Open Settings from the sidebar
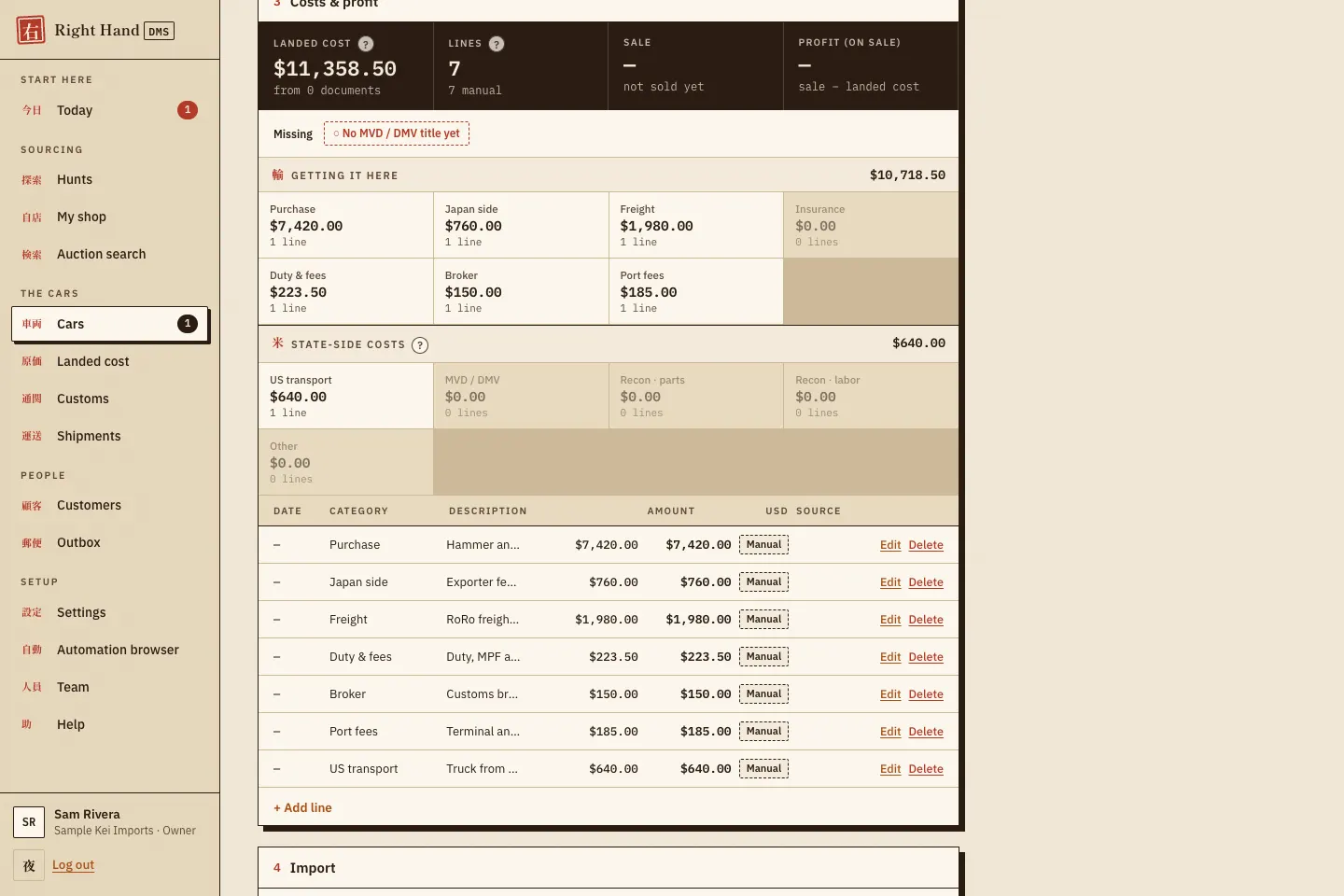 [110, 612]
